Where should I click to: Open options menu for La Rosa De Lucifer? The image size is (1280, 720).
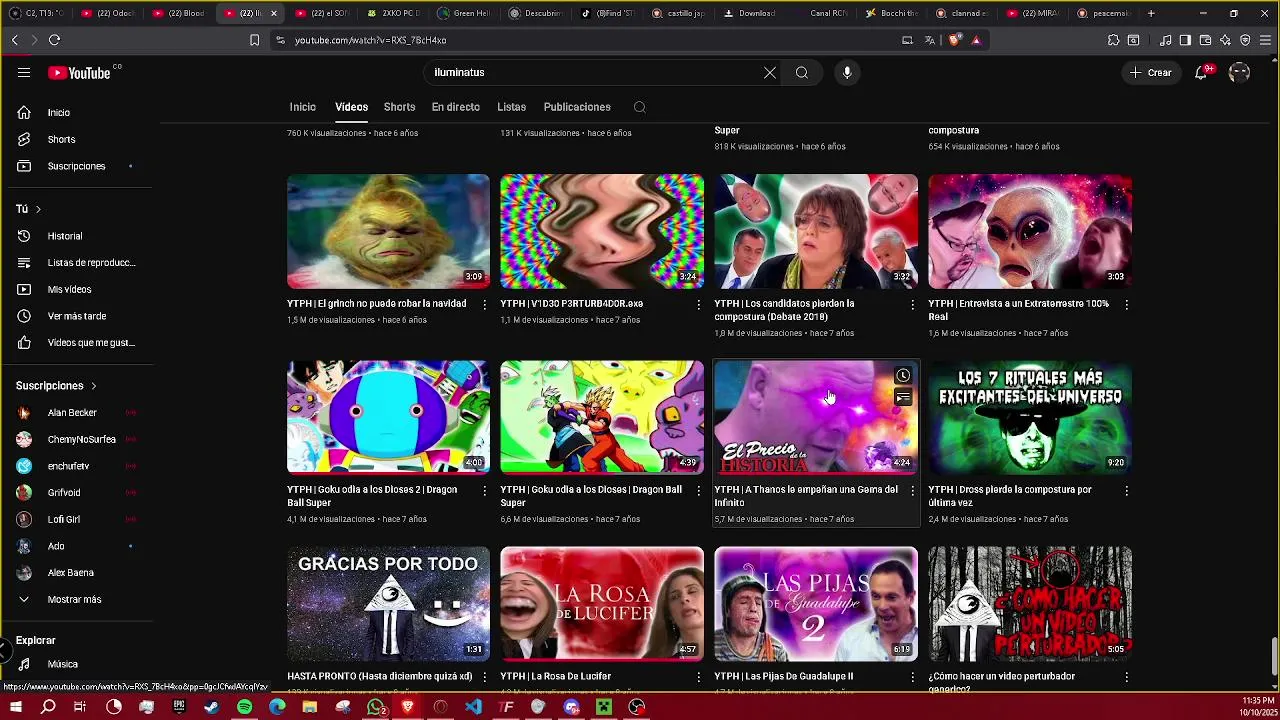point(699,677)
